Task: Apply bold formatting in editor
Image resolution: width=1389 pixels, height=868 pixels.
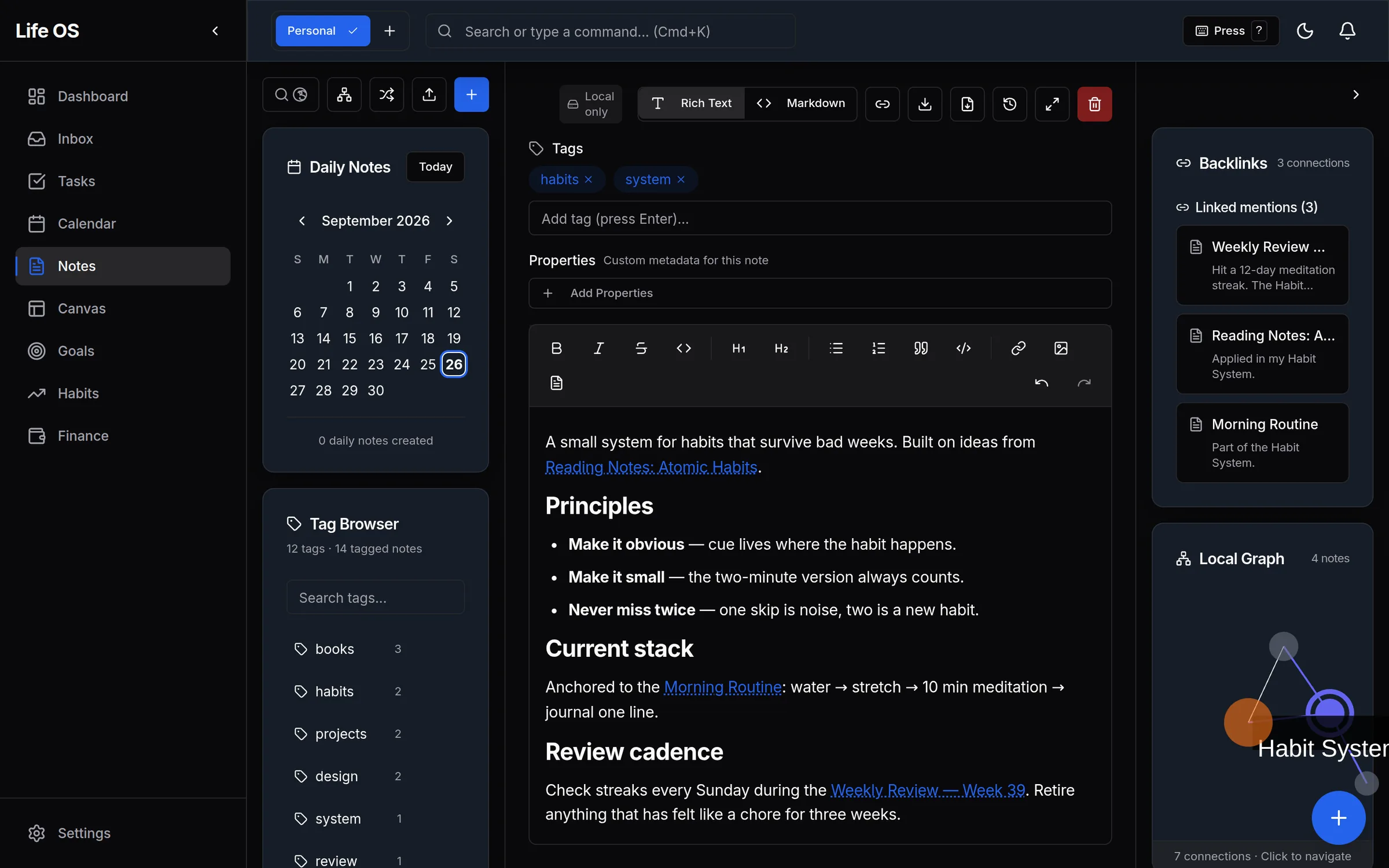Action: click(x=556, y=348)
